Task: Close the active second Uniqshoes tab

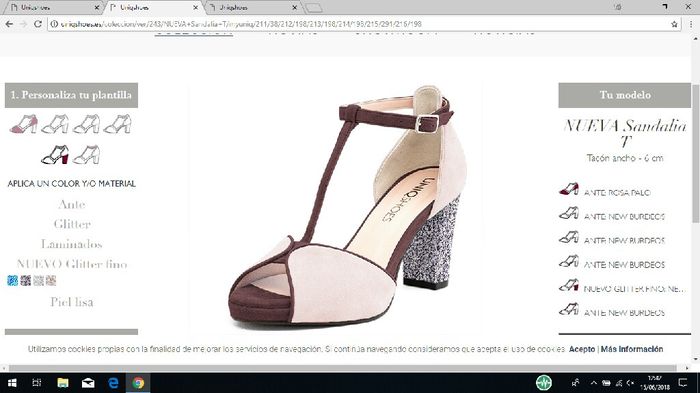Action: coord(196,8)
